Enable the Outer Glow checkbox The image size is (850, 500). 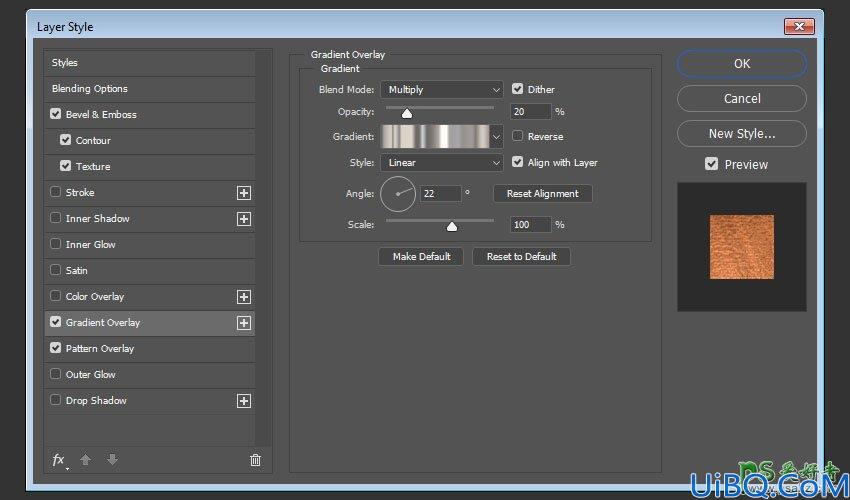coord(55,374)
